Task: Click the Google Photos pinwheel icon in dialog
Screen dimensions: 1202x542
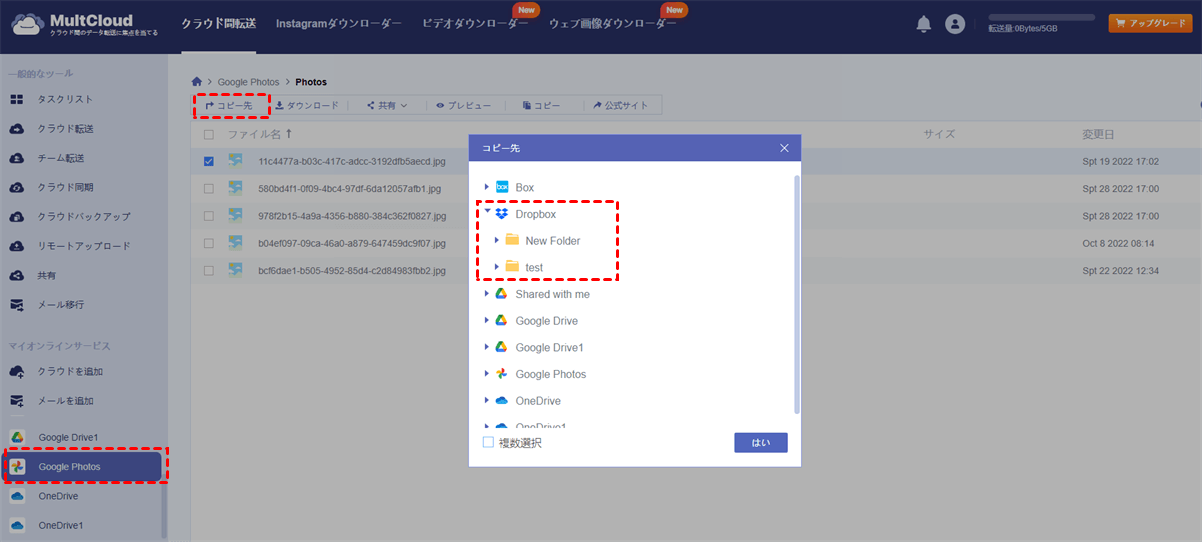Action: coord(502,374)
